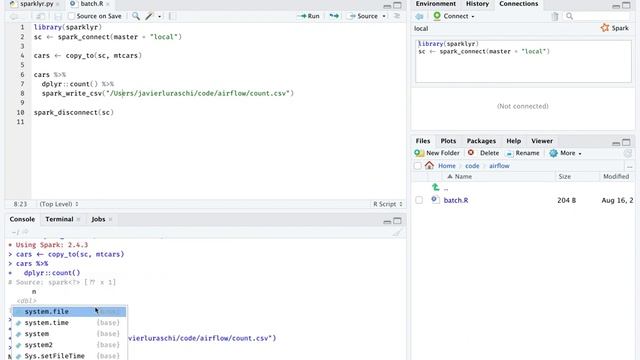Run the current line with Run button
This screenshot has height=360, width=640.
(x=309, y=16)
